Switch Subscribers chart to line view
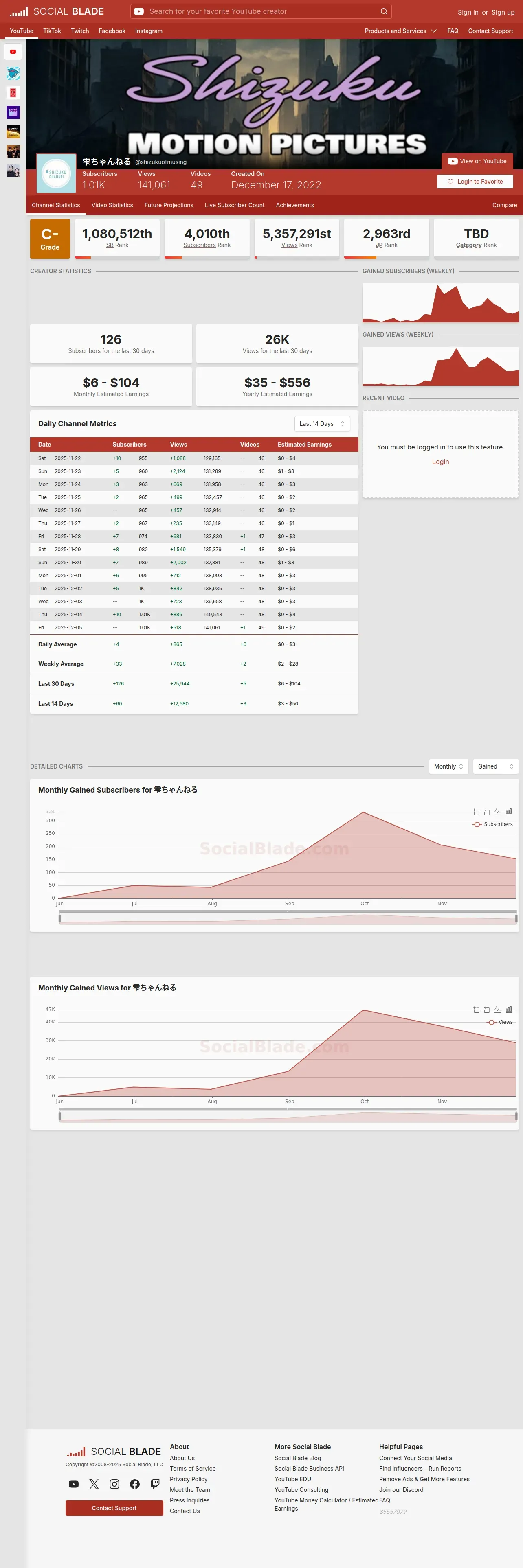523x1568 pixels. (497, 812)
